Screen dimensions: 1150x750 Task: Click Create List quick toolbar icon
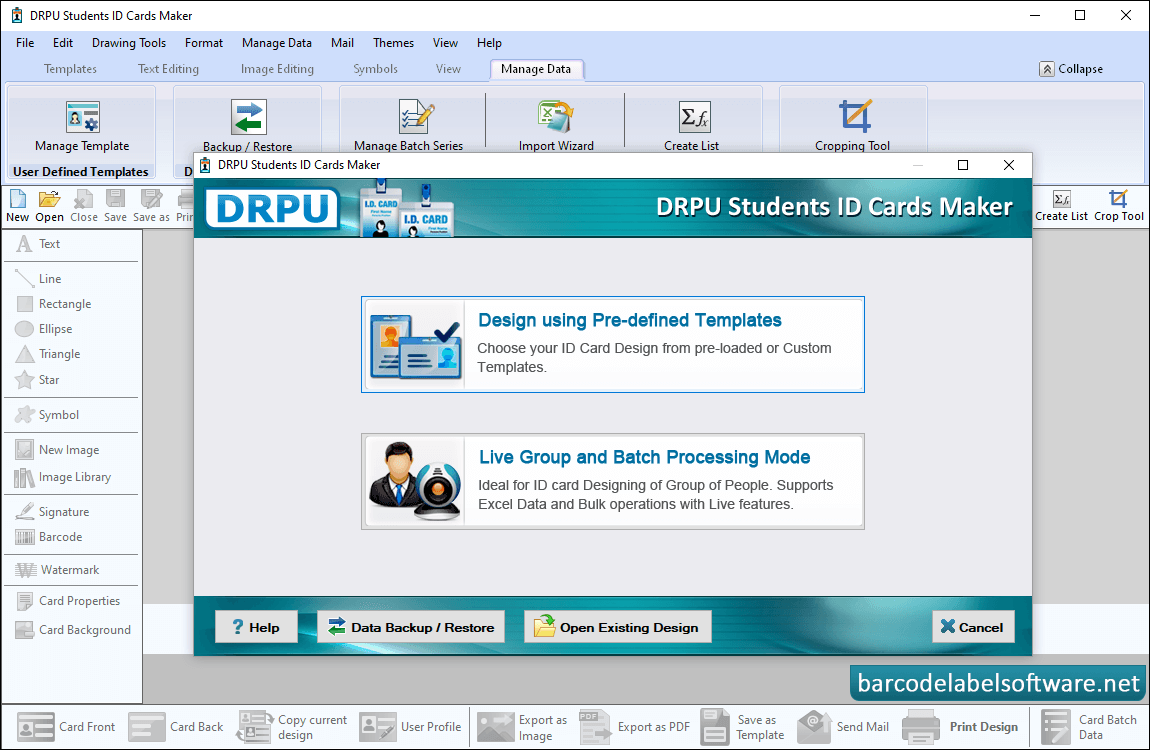(x=1061, y=206)
